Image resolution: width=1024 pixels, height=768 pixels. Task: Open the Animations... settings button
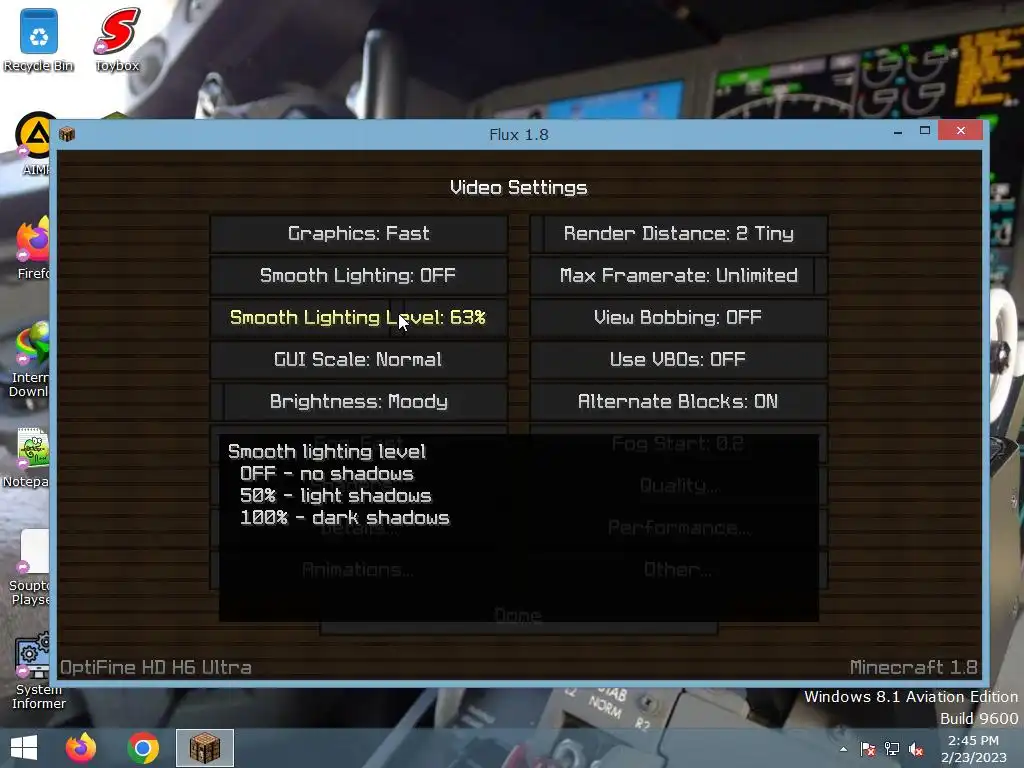point(359,570)
